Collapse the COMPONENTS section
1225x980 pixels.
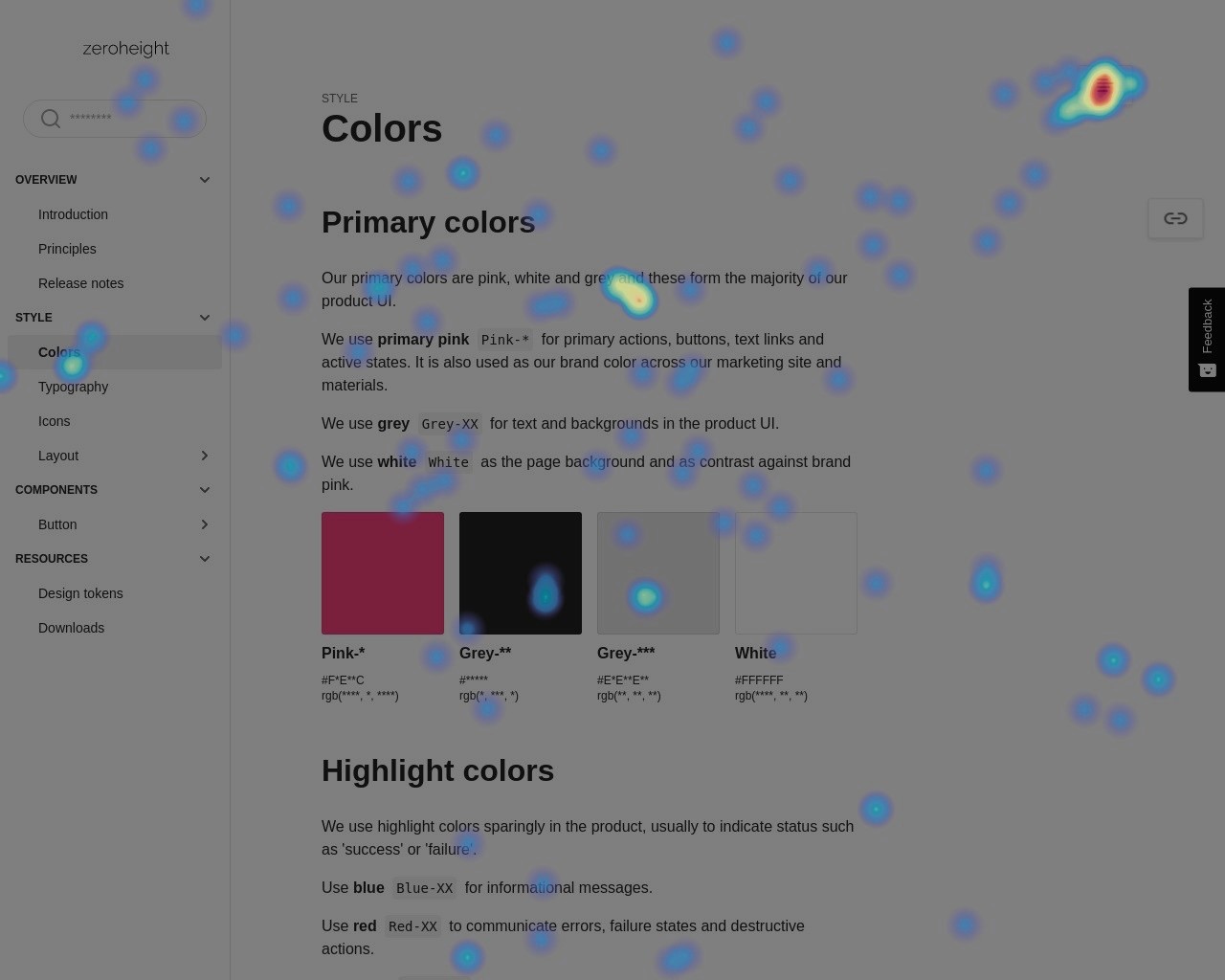(x=204, y=489)
